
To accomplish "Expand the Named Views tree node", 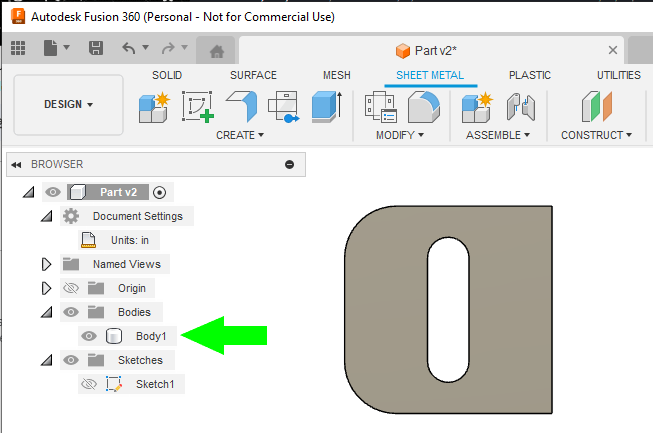I will point(46,264).
